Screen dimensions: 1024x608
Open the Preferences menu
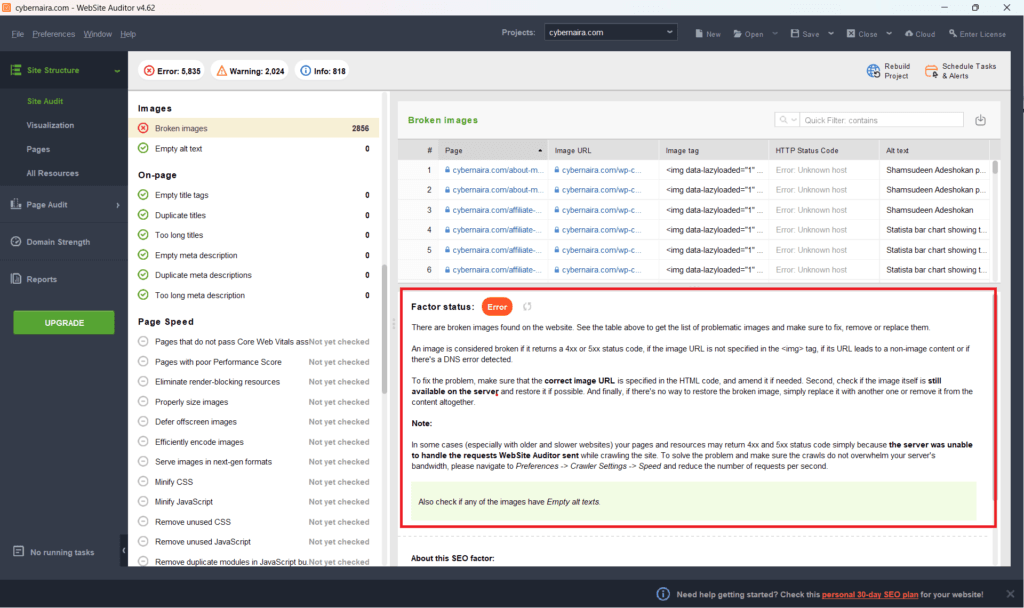click(x=54, y=34)
